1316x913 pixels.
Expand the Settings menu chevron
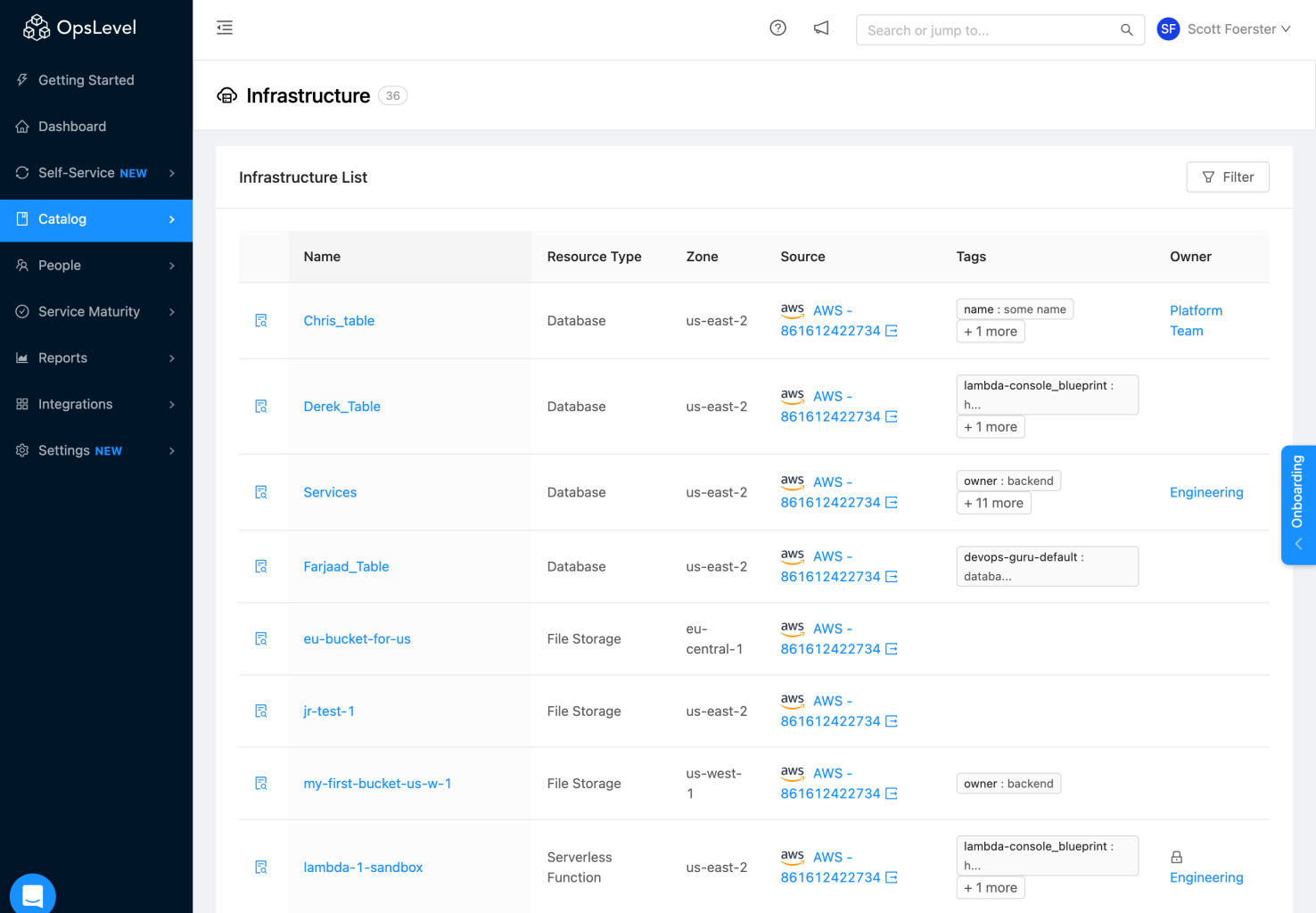coord(172,451)
